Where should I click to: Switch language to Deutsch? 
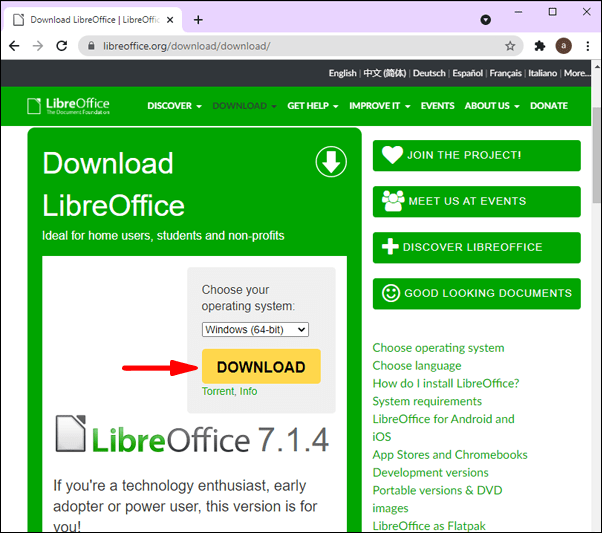tap(429, 73)
